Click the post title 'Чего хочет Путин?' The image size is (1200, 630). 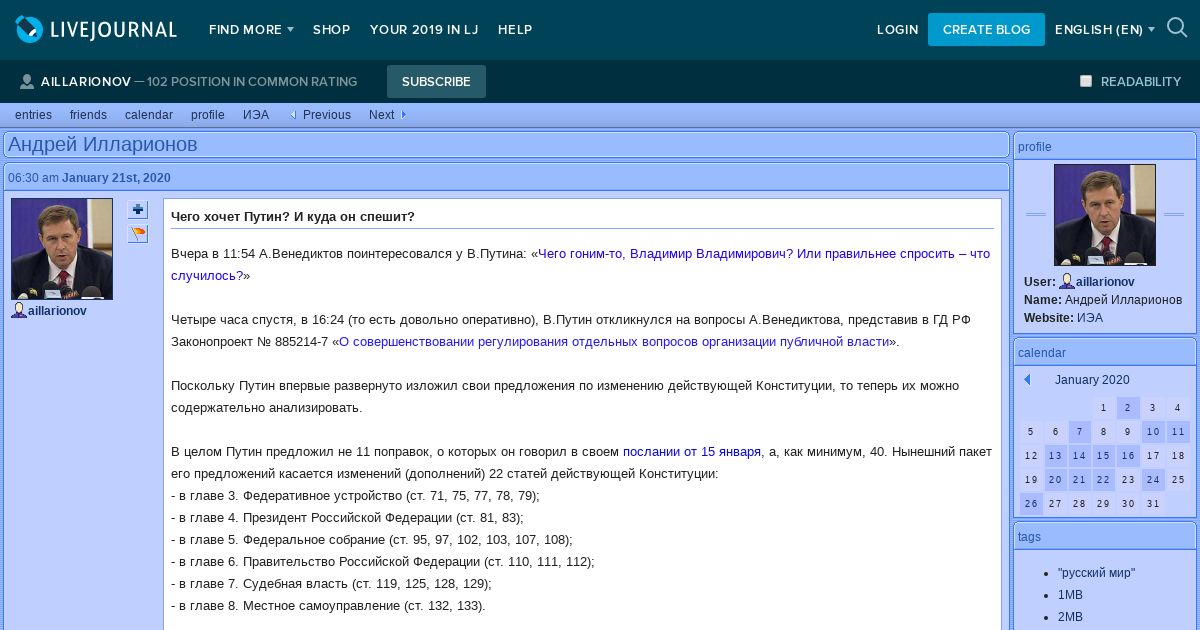point(293,217)
